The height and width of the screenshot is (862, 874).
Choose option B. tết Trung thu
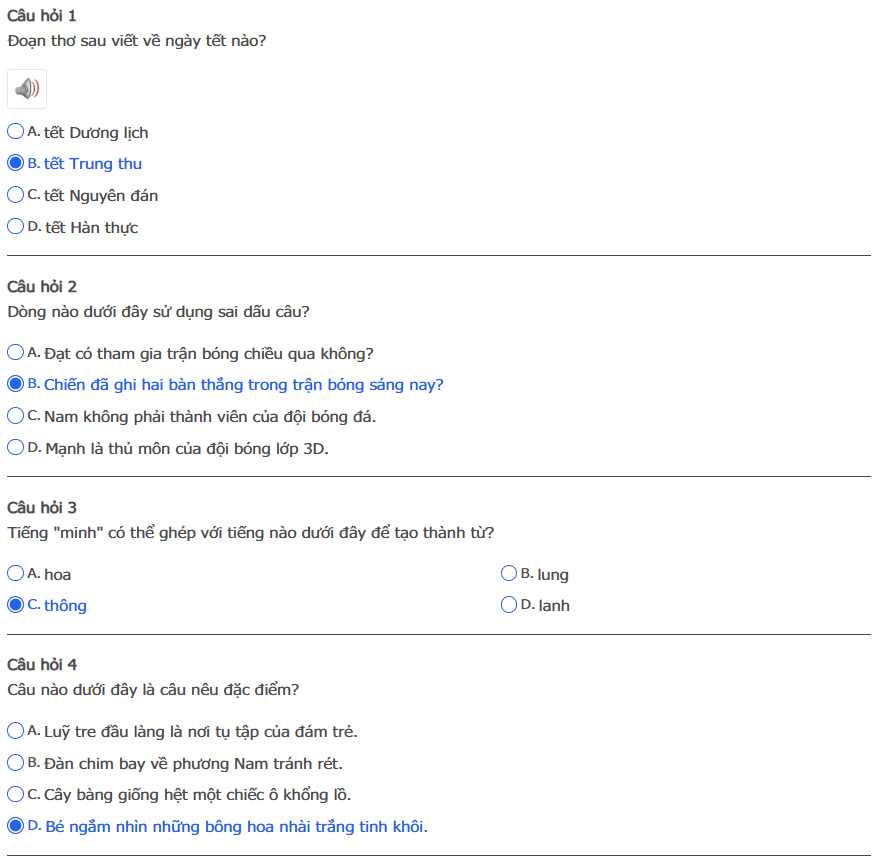pyautogui.click(x=16, y=163)
